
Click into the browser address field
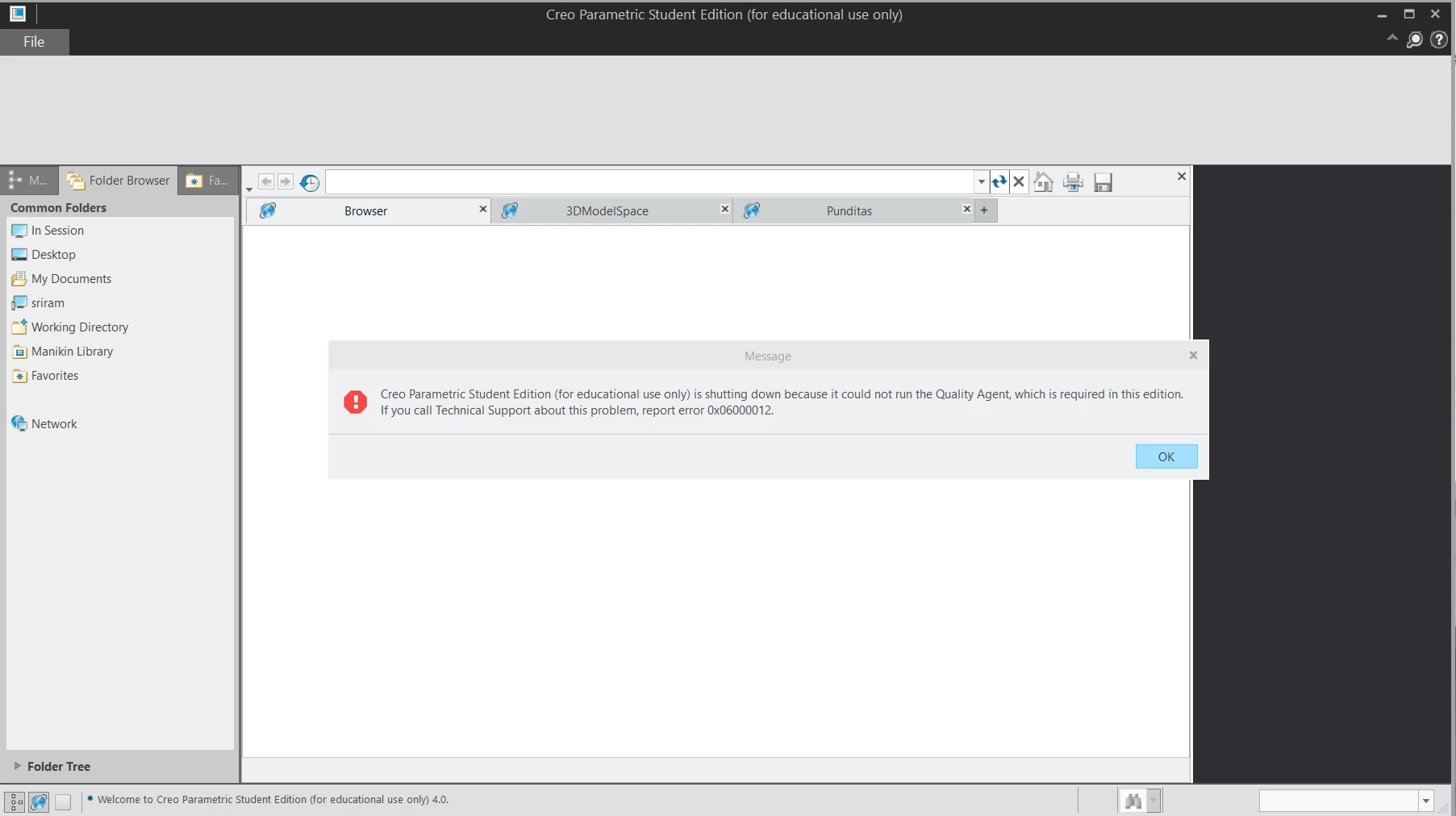point(650,181)
